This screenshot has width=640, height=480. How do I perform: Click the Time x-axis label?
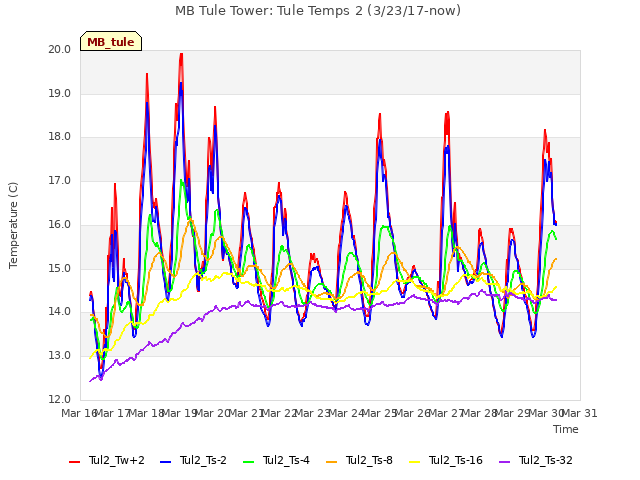pos(566,429)
